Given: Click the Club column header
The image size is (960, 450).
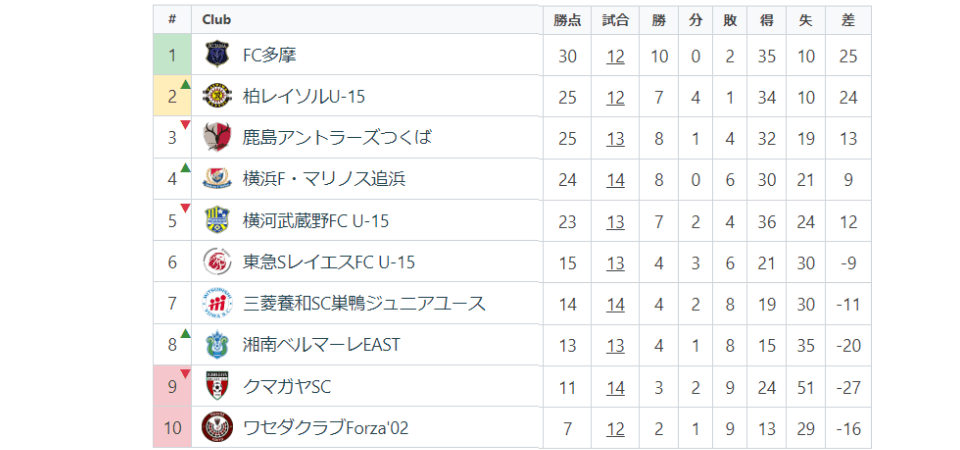Looking at the screenshot, I should pyautogui.click(x=218, y=19).
